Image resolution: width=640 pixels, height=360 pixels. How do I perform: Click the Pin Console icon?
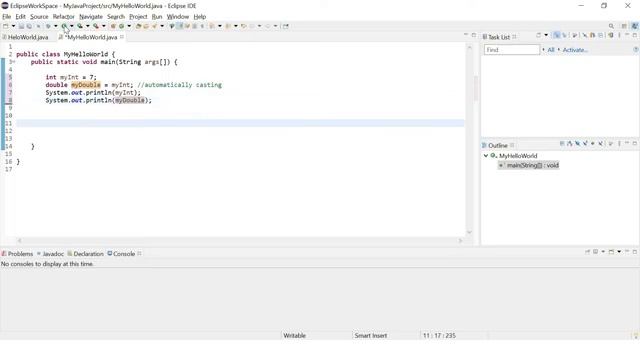point(587,252)
